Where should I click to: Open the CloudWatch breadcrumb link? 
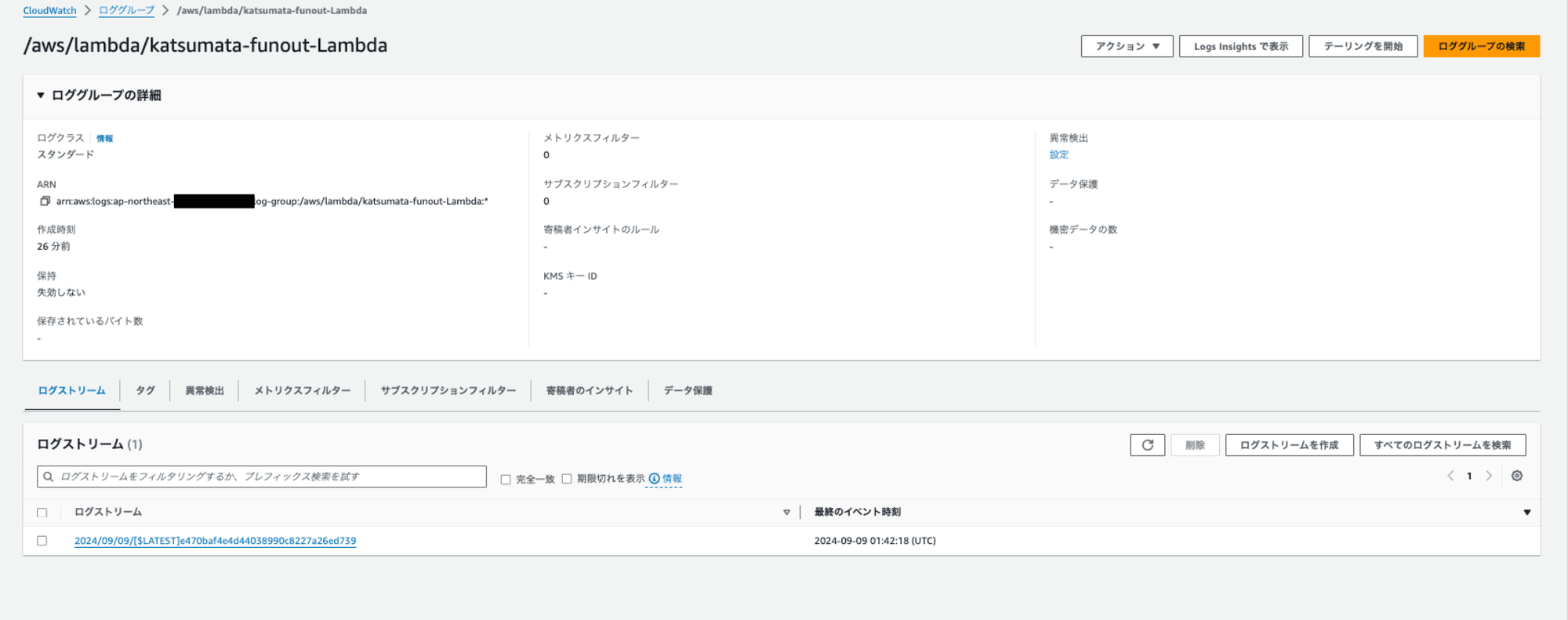tap(49, 10)
